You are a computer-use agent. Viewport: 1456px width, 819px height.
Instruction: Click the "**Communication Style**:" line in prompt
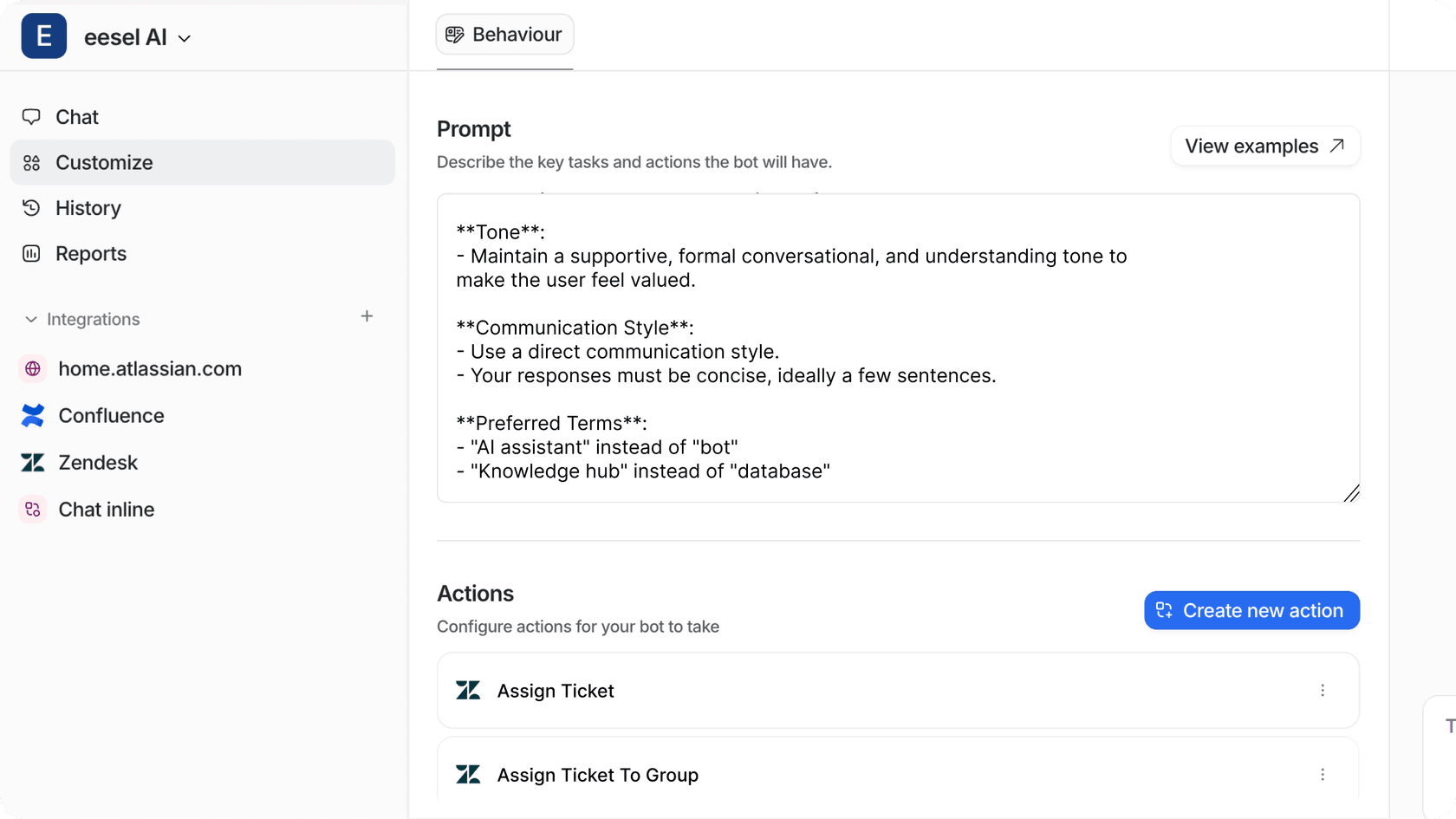click(x=575, y=328)
